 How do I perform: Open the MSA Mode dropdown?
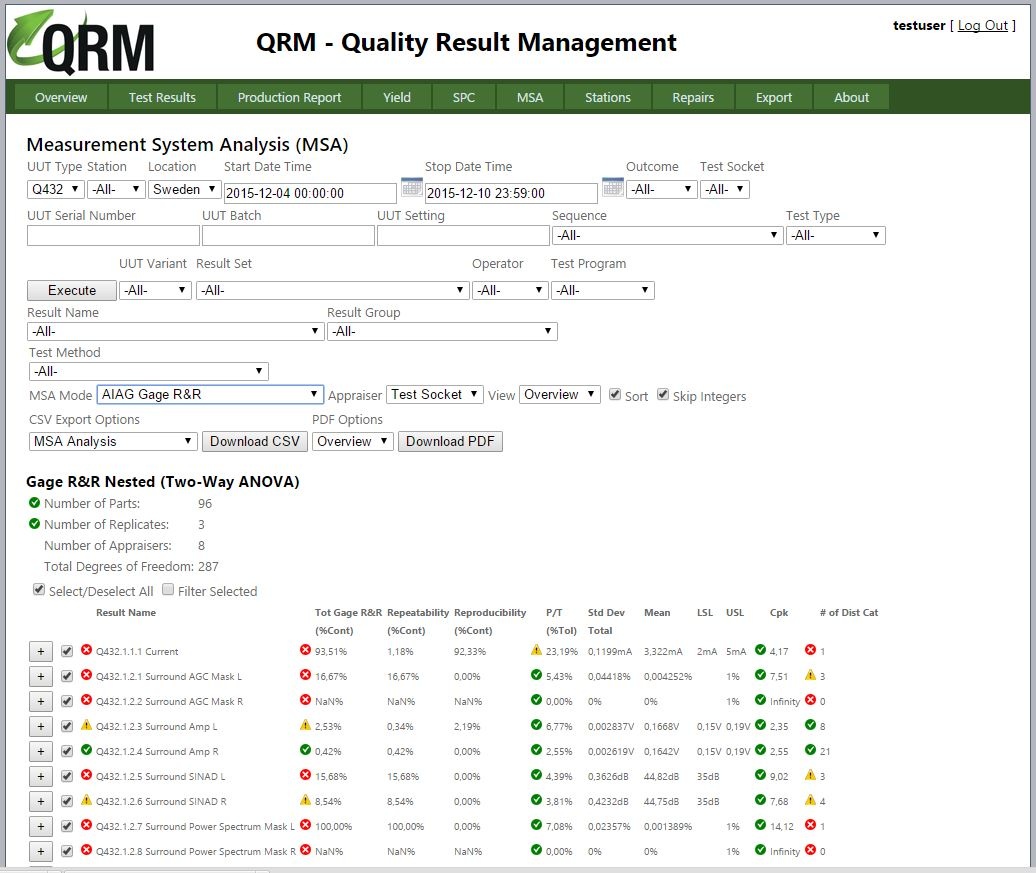(x=210, y=395)
